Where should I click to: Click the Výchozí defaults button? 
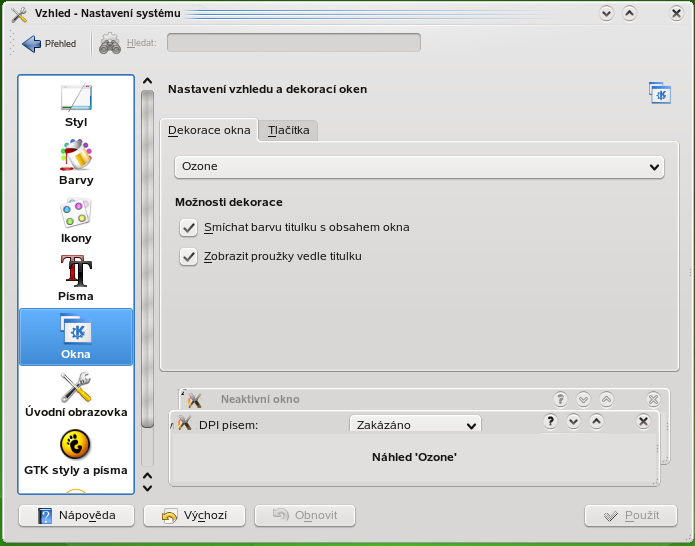tap(194, 515)
